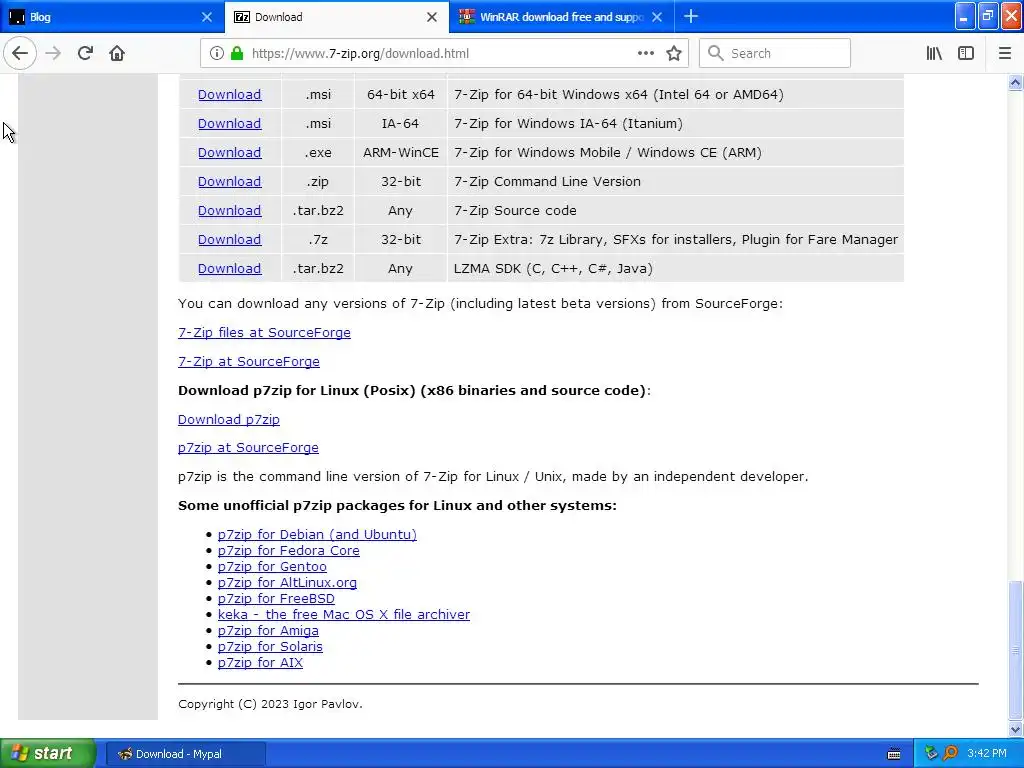The image size is (1024, 768).
Task: Select the 7-Zip Download tab
Action: [336, 17]
